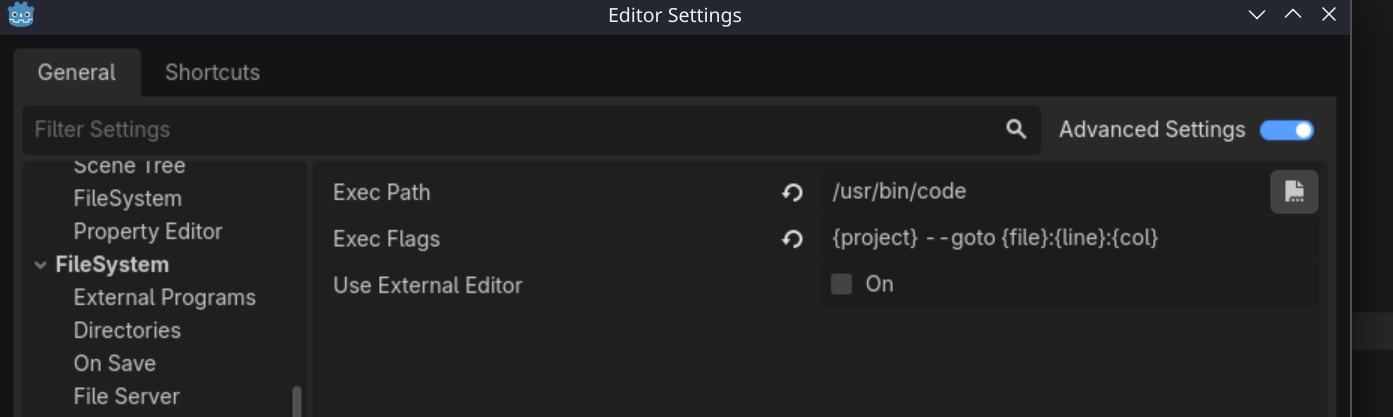Image resolution: width=1393 pixels, height=417 pixels.
Task: Open External Programs settings
Action: (x=165, y=297)
